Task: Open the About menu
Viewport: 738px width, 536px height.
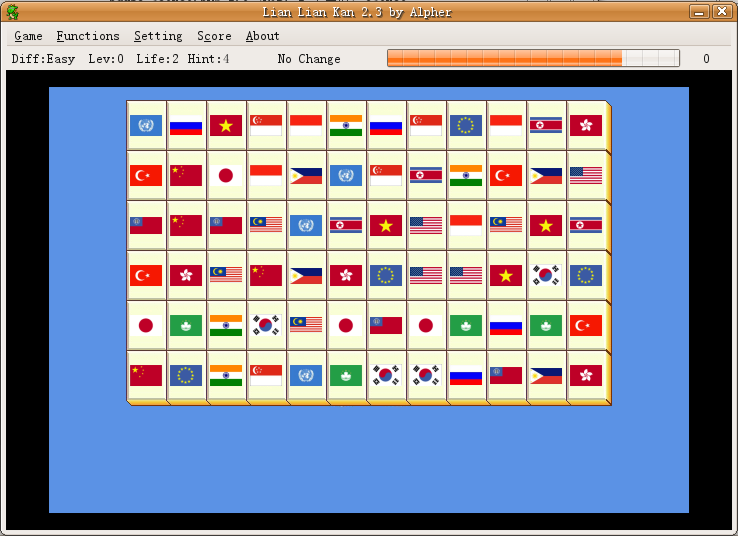Action: [x=263, y=36]
